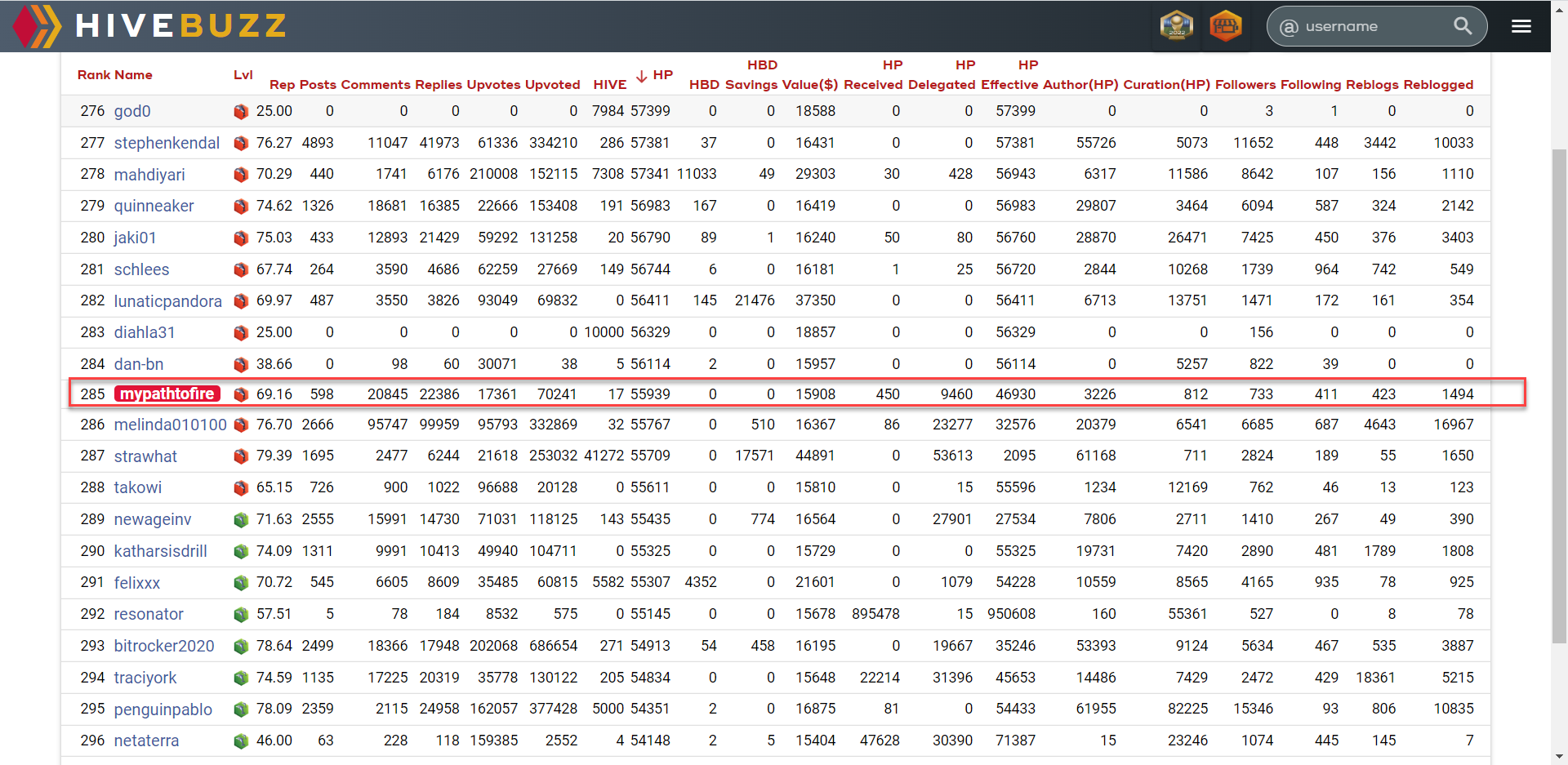Click the green level badge for katharsisdrill
The width and height of the screenshot is (1568, 765).
point(241,551)
